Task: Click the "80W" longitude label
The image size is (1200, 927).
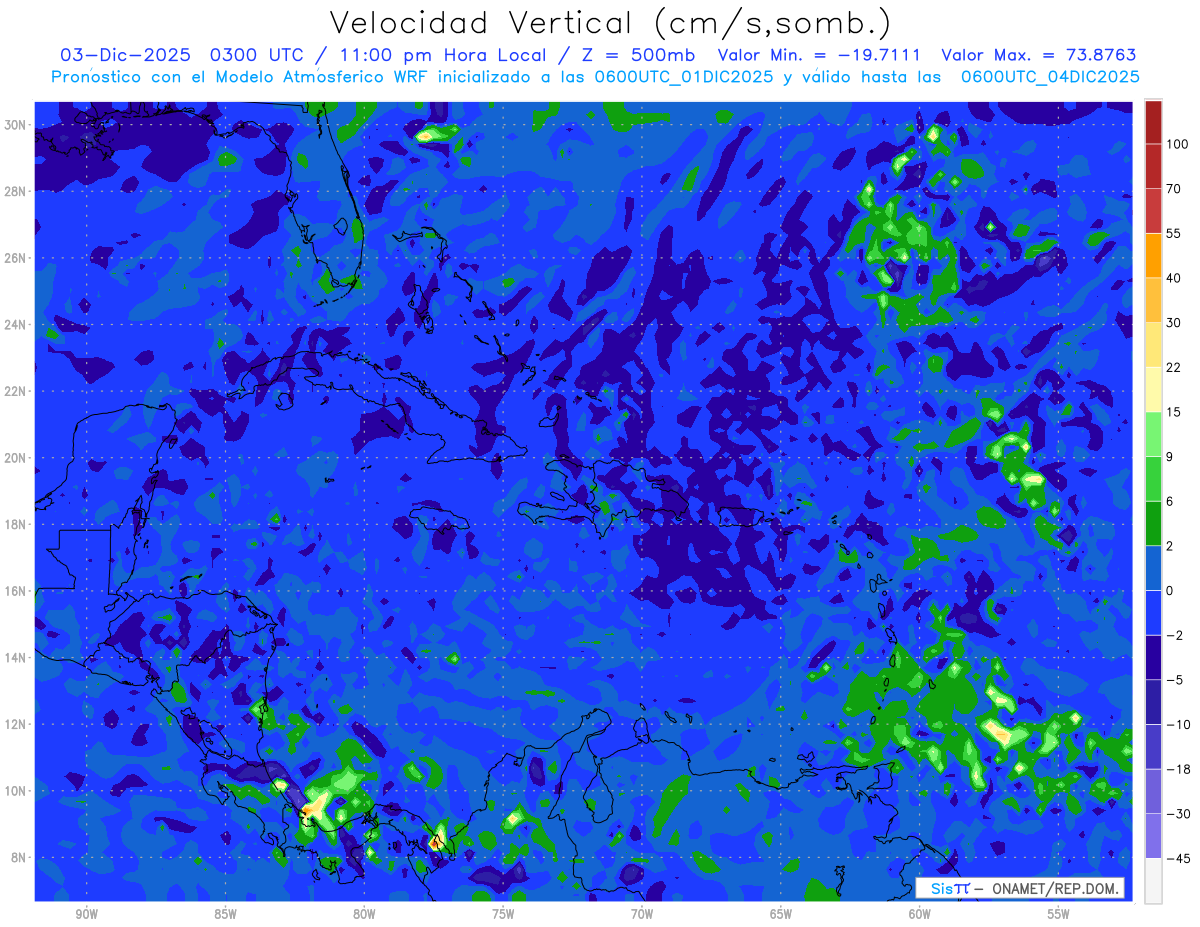Action: point(365,915)
